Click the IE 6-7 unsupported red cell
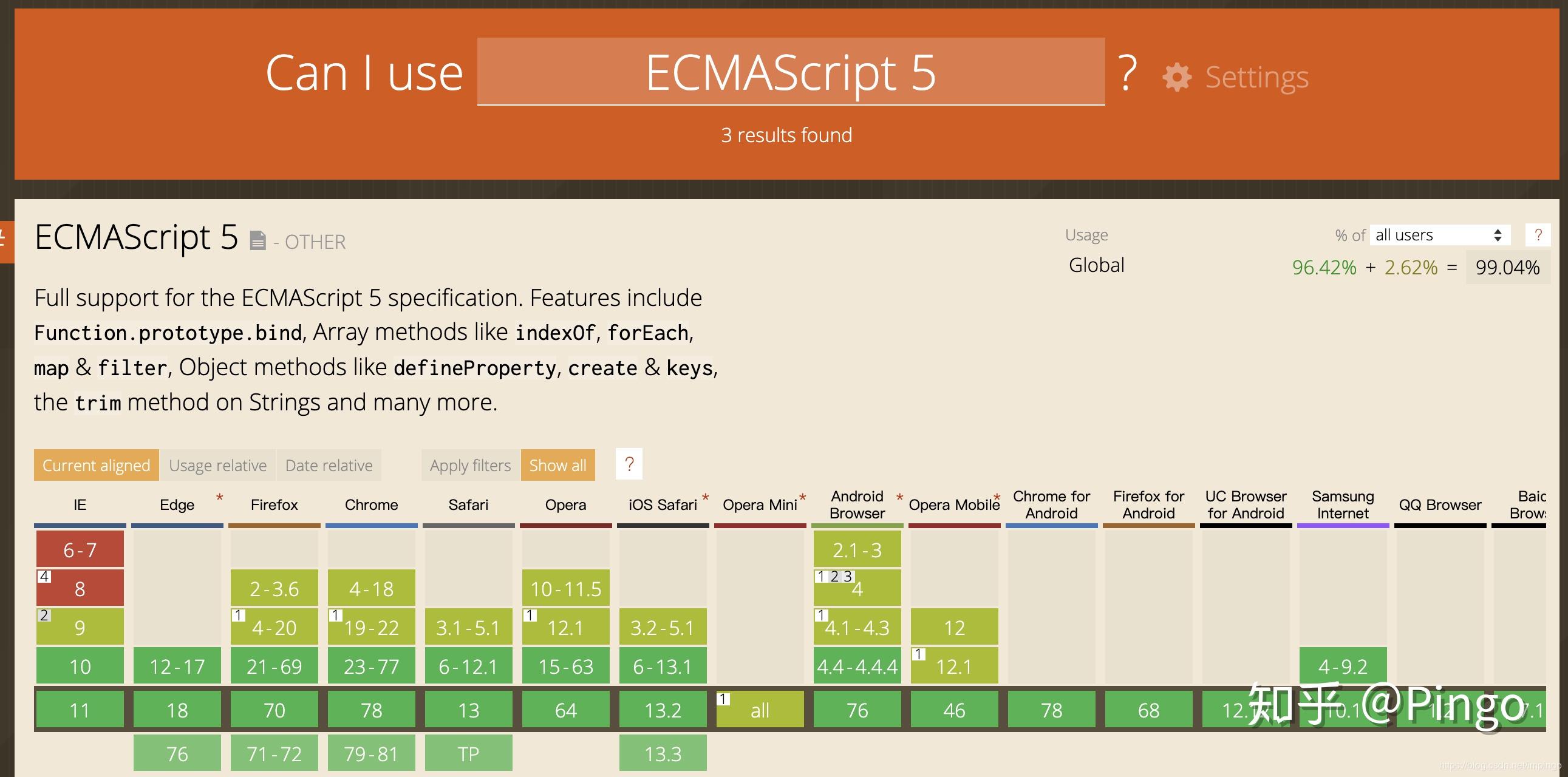Viewport: 1568px width, 777px height. click(80, 549)
